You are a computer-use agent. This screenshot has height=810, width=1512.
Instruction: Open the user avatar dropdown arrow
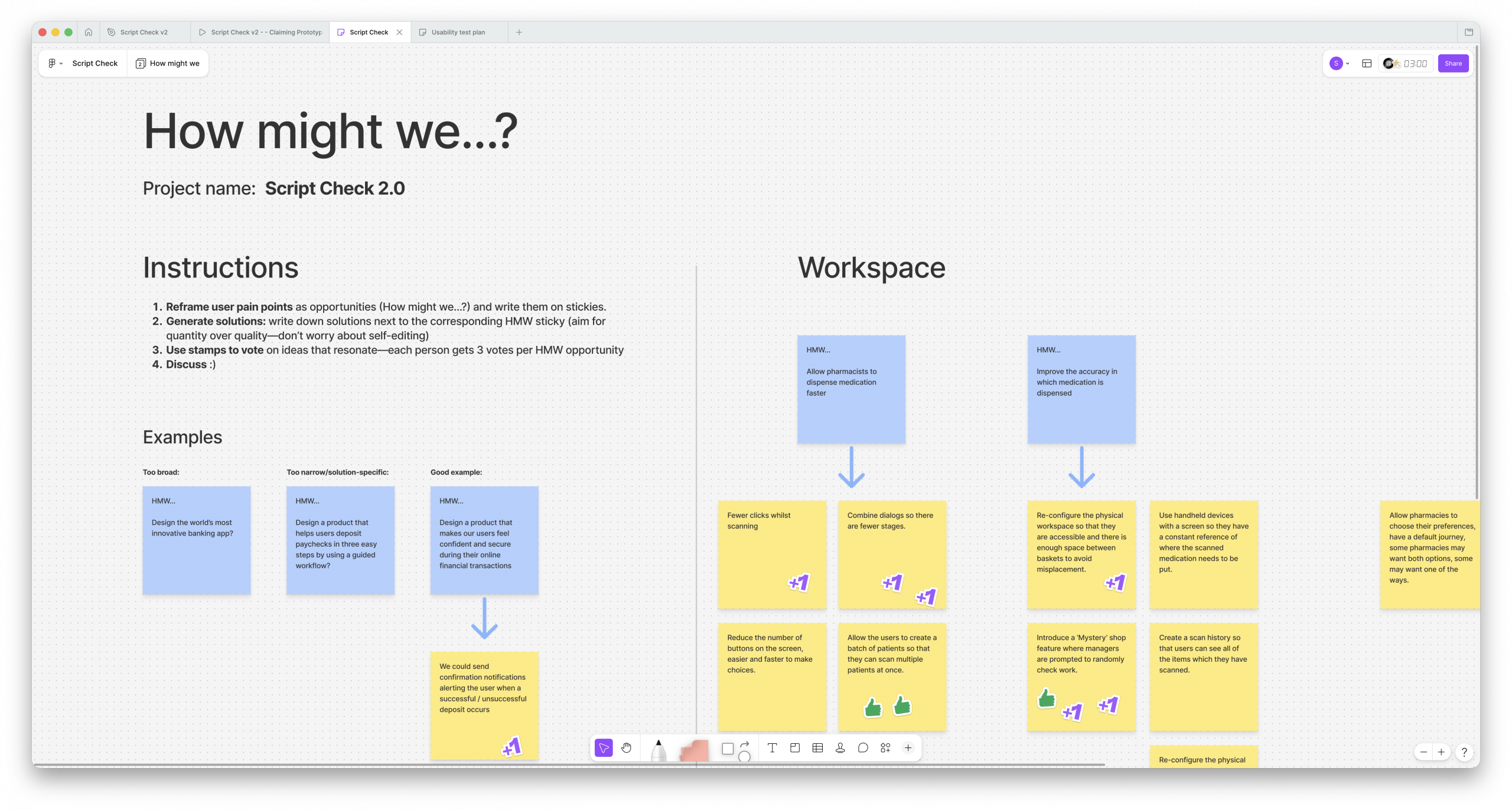pos(1347,64)
